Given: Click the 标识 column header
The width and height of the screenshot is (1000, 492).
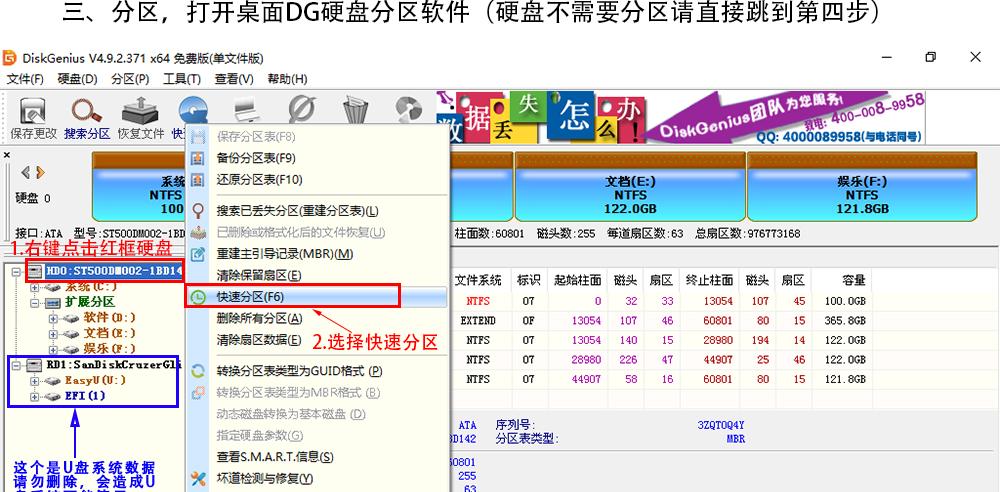Looking at the screenshot, I should [528, 280].
